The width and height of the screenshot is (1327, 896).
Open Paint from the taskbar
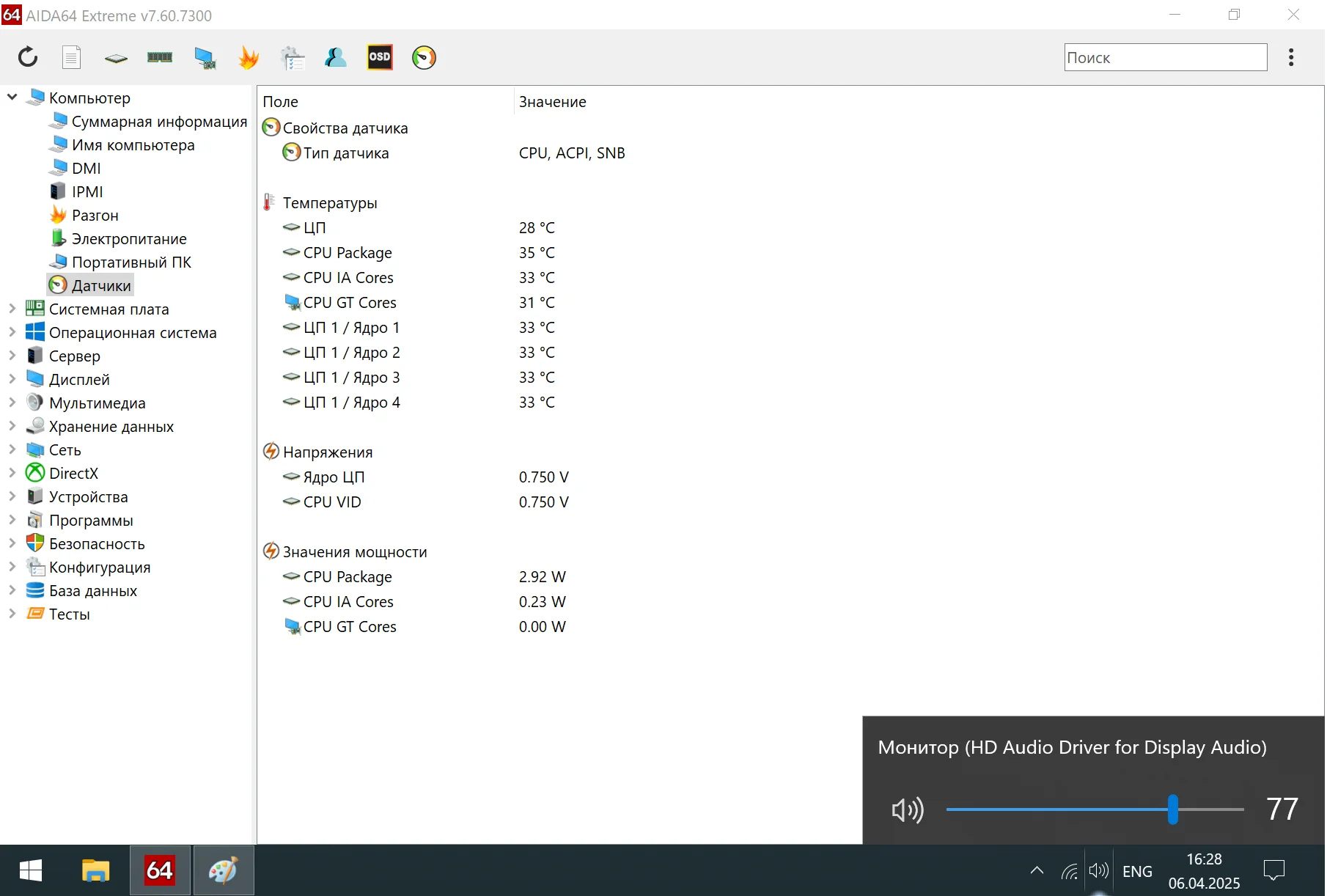(x=224, y=870)
